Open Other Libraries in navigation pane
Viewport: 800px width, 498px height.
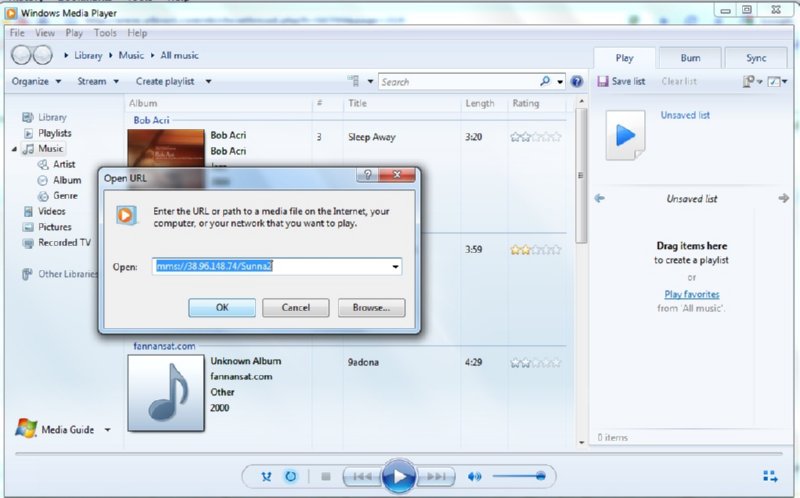[67, 274]
